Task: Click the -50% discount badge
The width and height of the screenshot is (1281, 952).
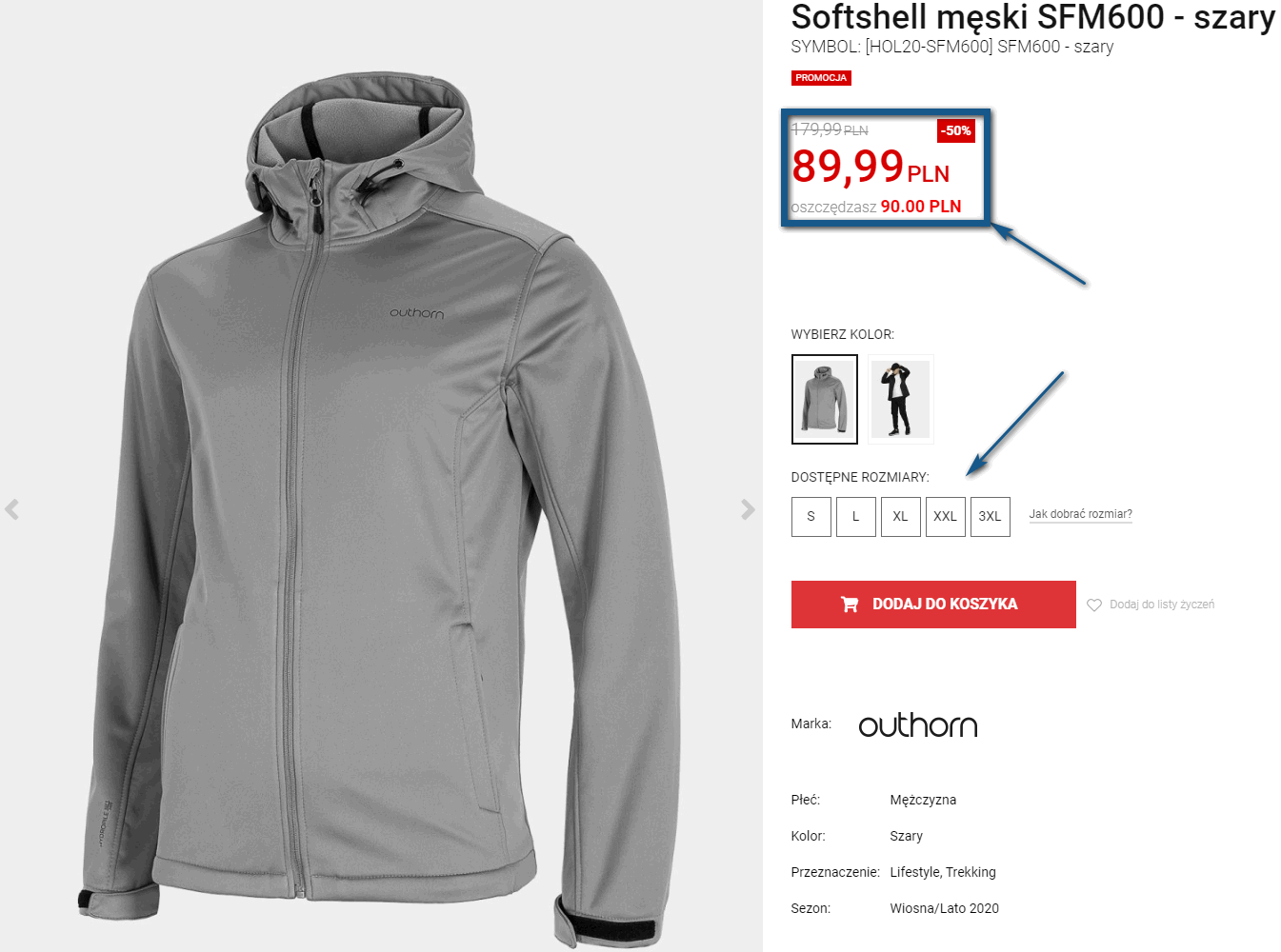Action: pos(956,130)
